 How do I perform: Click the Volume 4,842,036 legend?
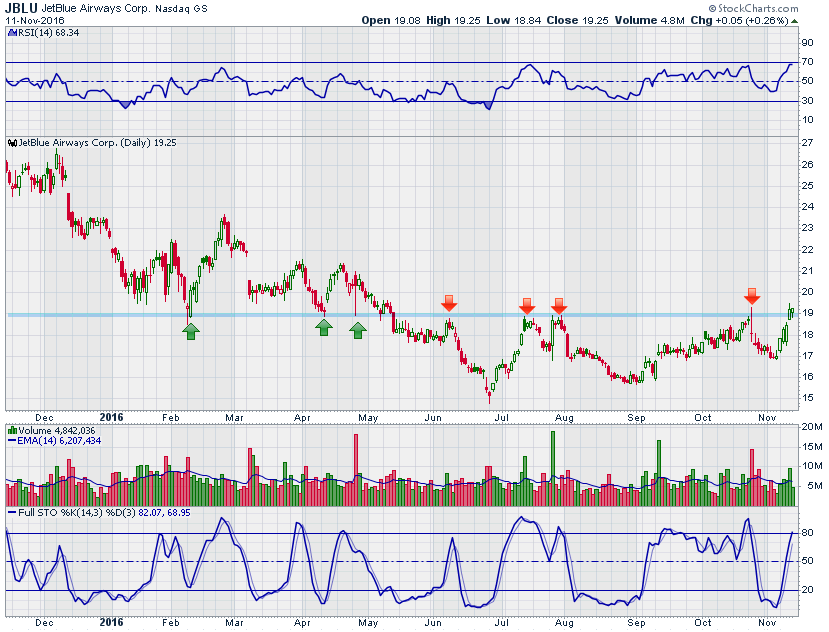pos(57,431)
